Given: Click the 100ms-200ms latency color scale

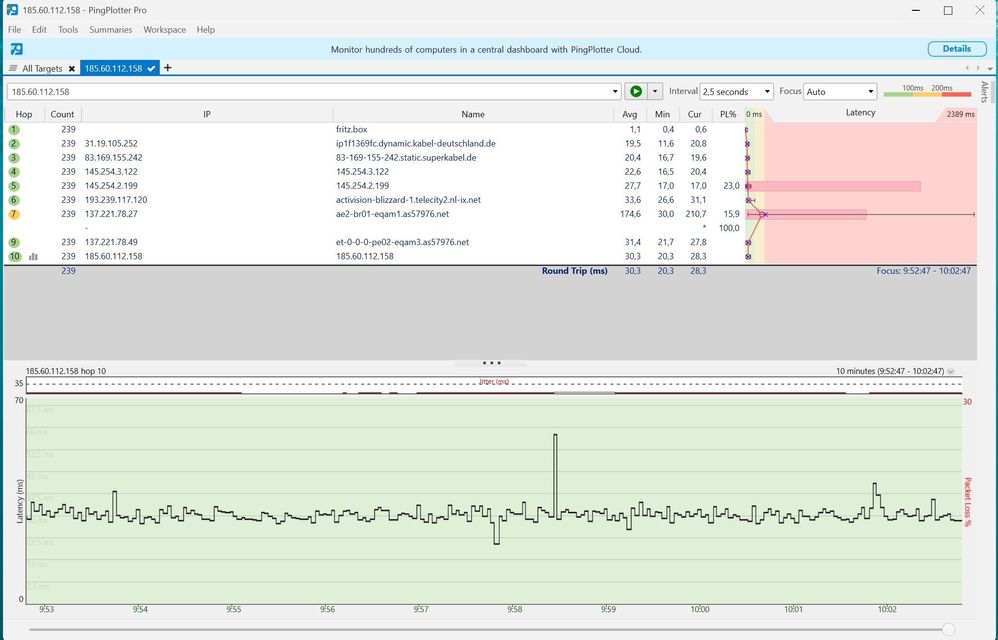Looking at the screenshot, I should point(928,92).
